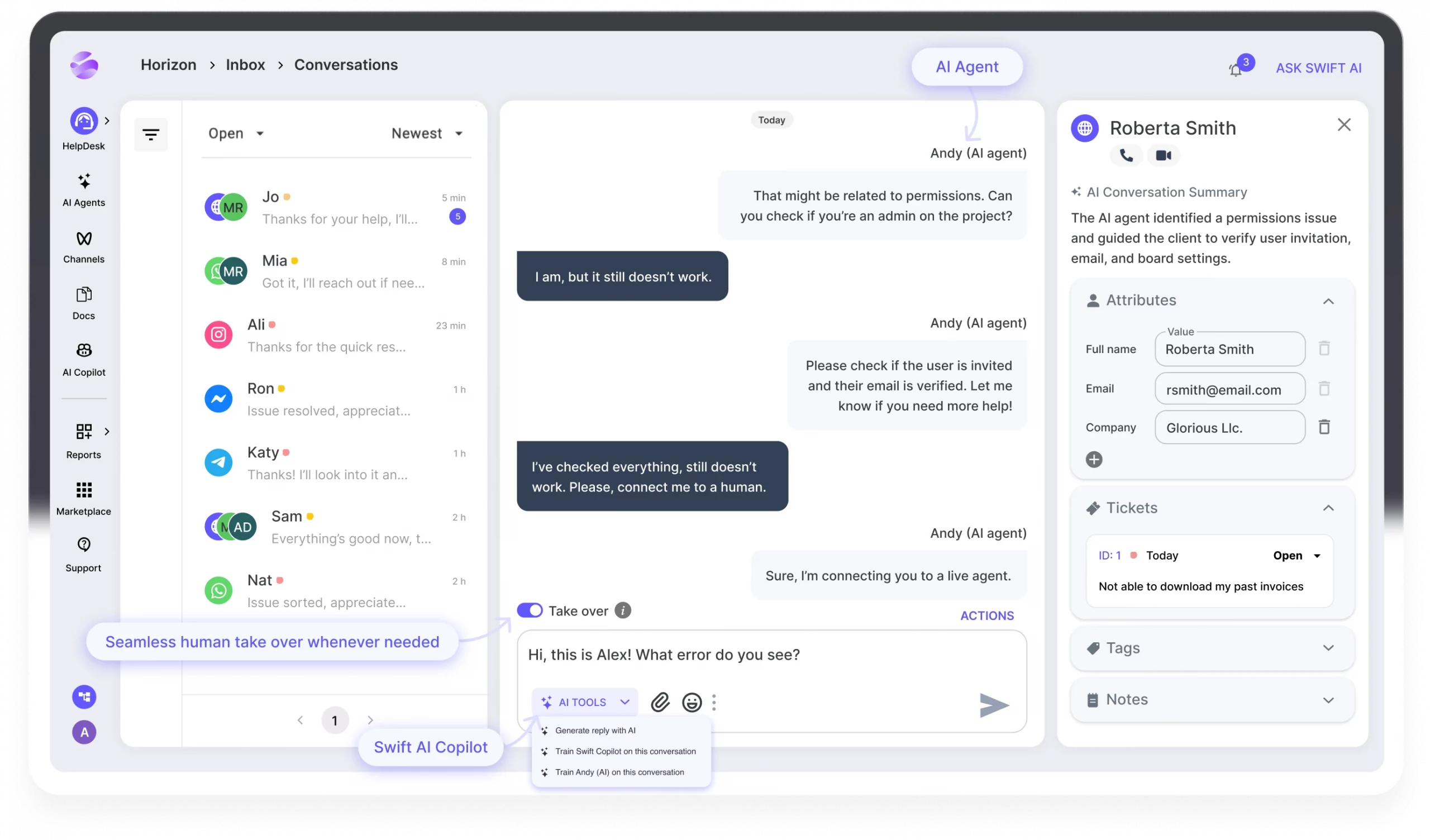Send the message with arrow icon

tap(993, 705)
